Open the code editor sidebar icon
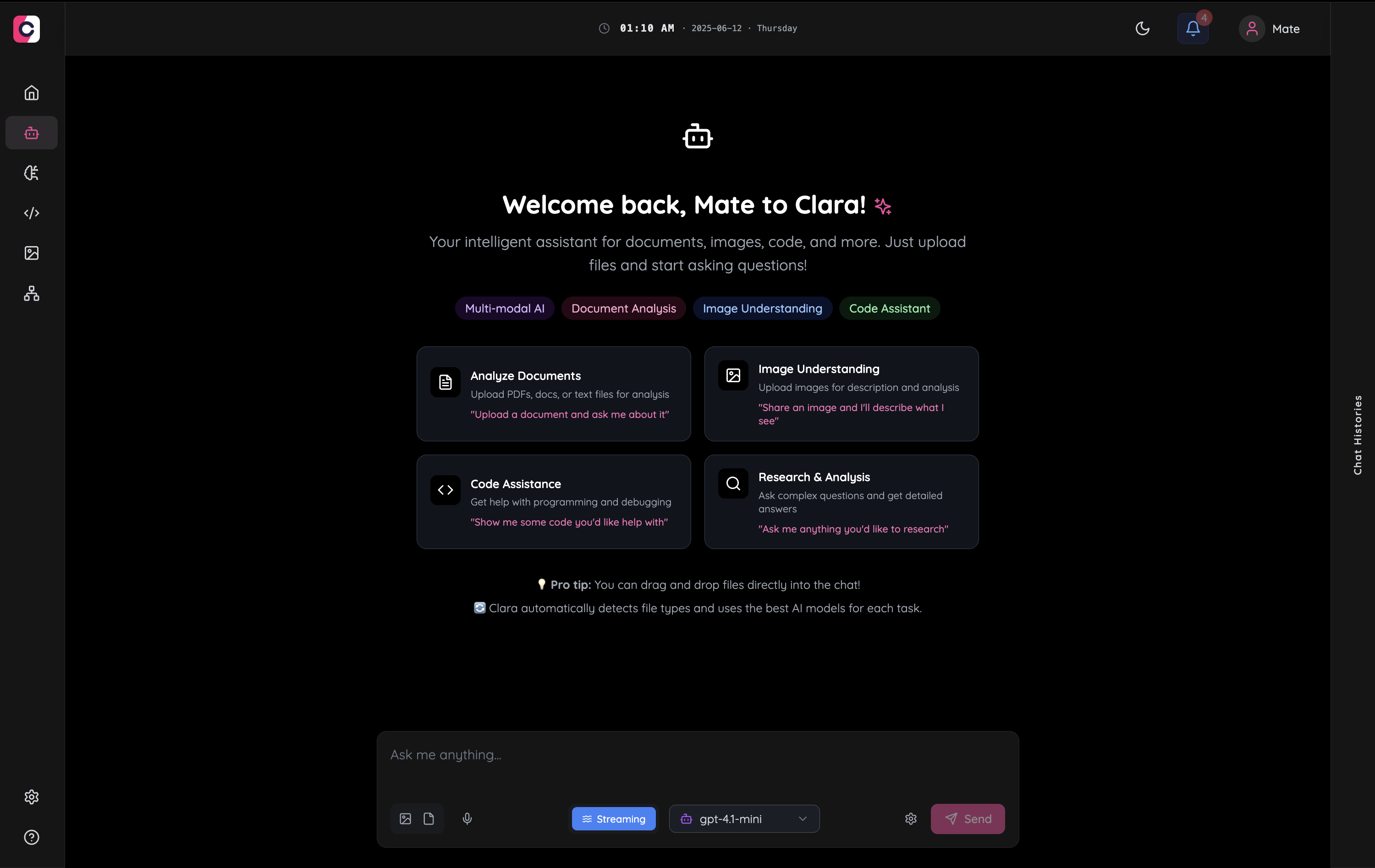This screenshot has height=868, width=1375. pos(32,213)
